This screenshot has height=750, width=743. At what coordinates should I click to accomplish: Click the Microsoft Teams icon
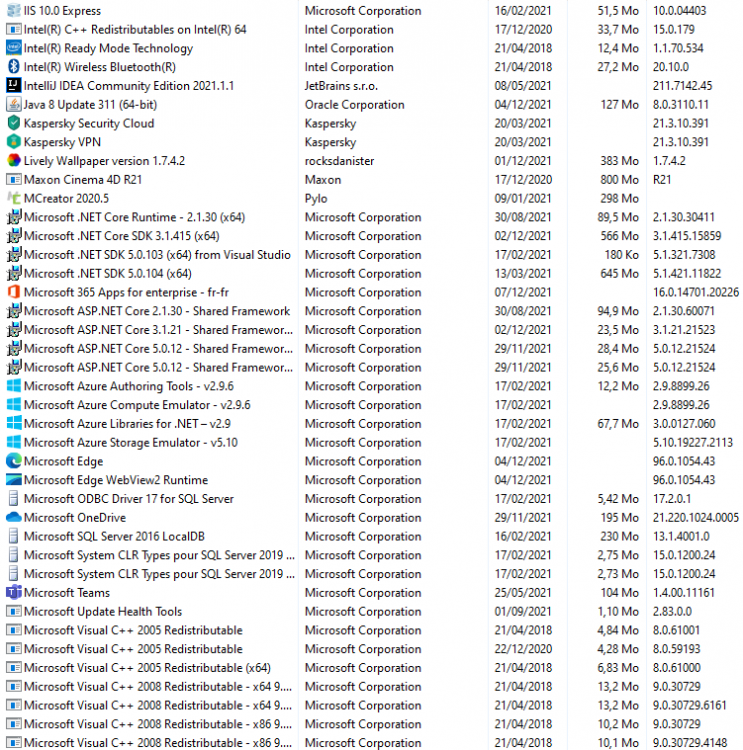tap(13, 592)
